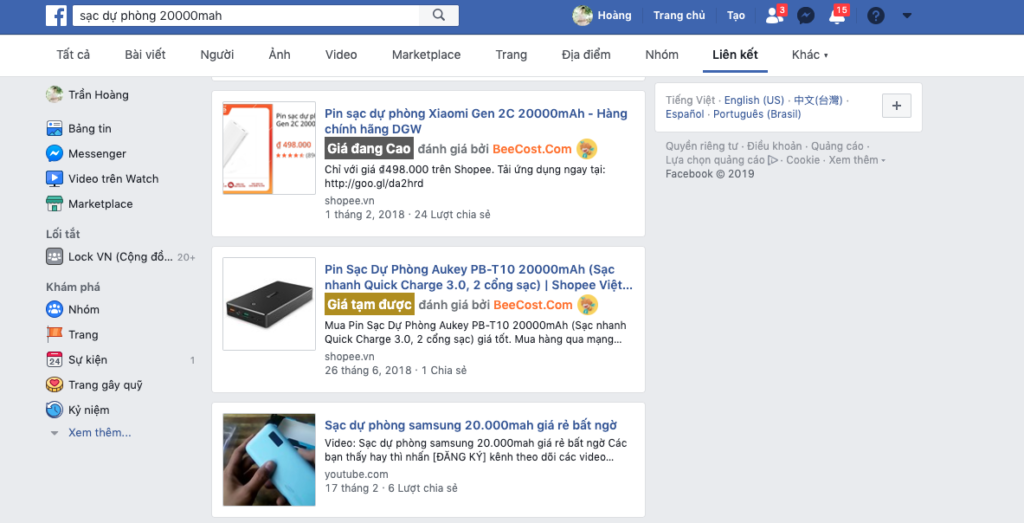This screenshot has width=1024, height=523.
Task: Click BeeCost.Com in Aukey result
Action: [533, 305]
